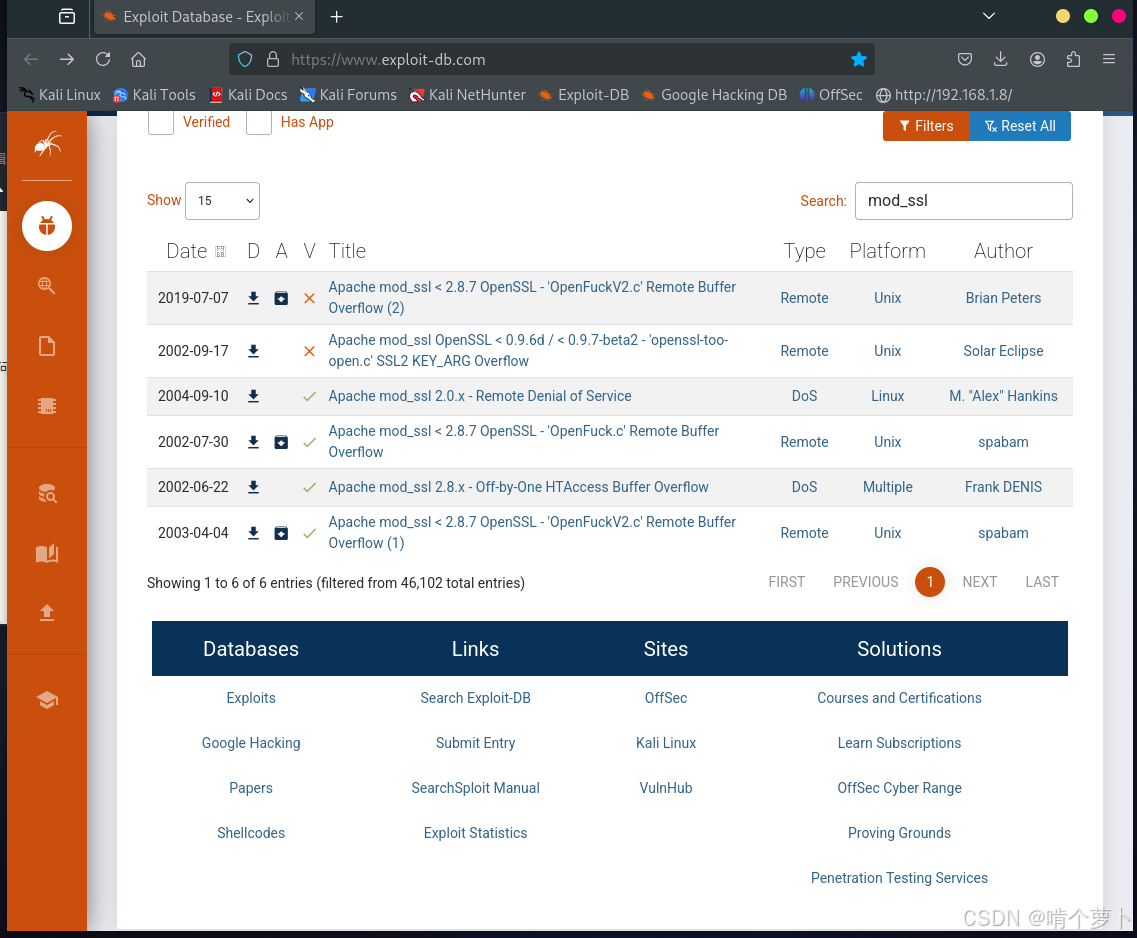
Task: Click the LAST pagination link
Action: tap(1042, 582)
